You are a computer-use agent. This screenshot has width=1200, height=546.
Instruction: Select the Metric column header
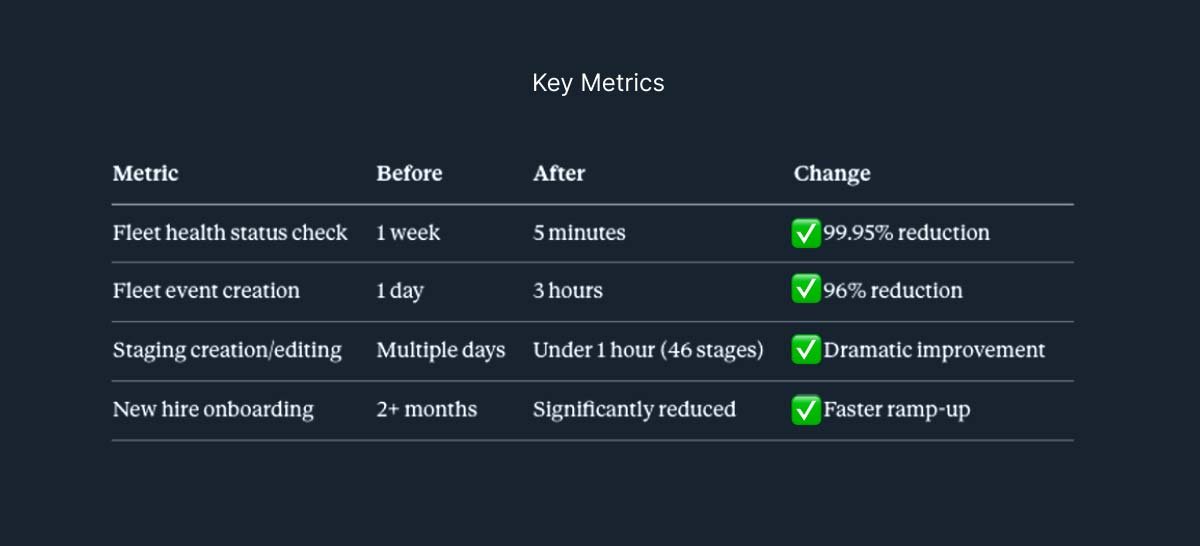click(145, 173)
